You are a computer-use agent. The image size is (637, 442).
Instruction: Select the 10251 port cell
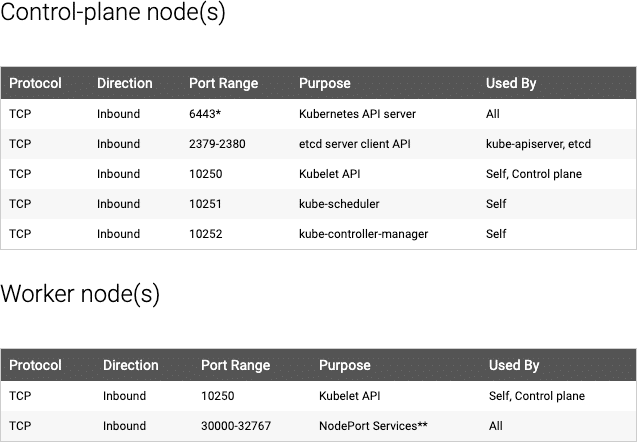tap(205, 204)
